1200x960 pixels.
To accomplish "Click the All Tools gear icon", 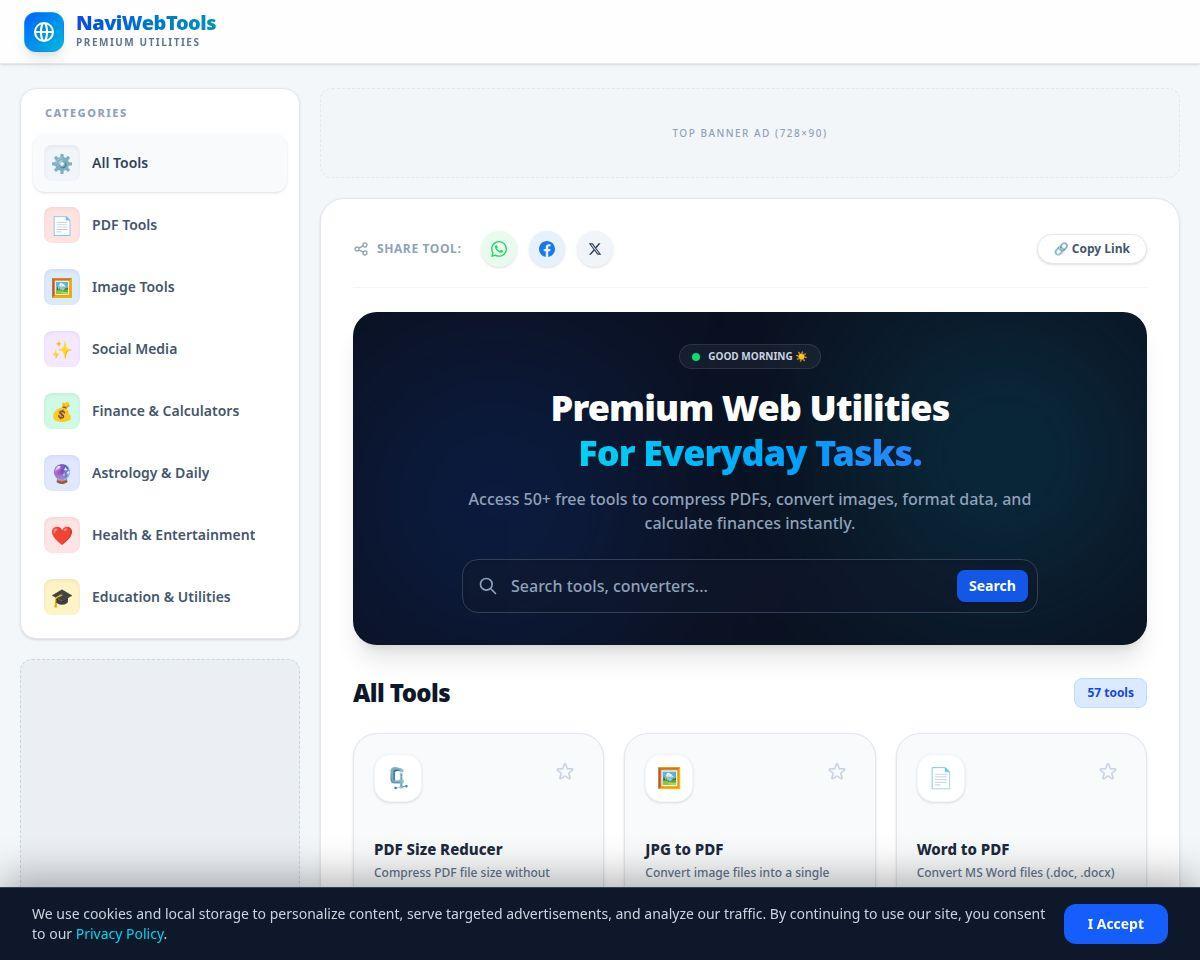I will coord(62,163).
